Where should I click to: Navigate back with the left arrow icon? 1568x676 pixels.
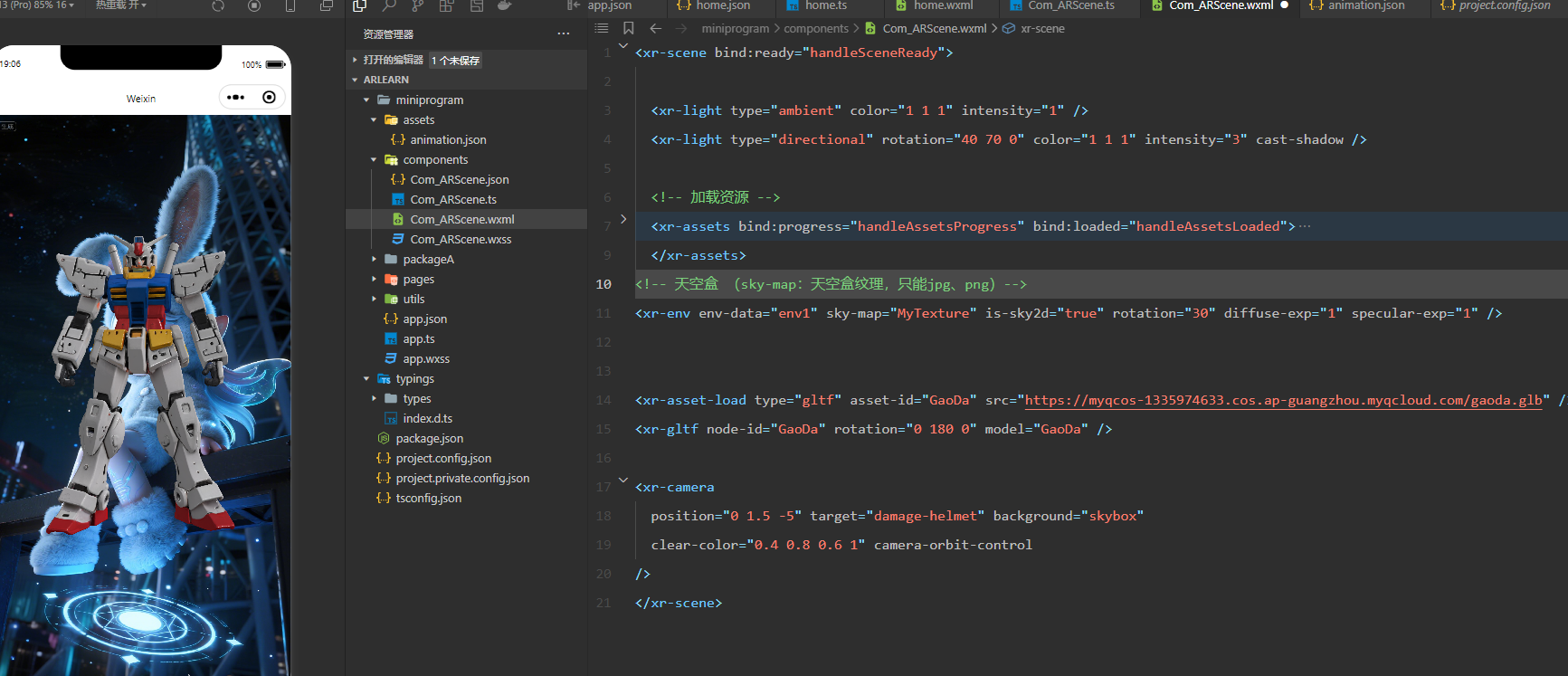(656, 29)
